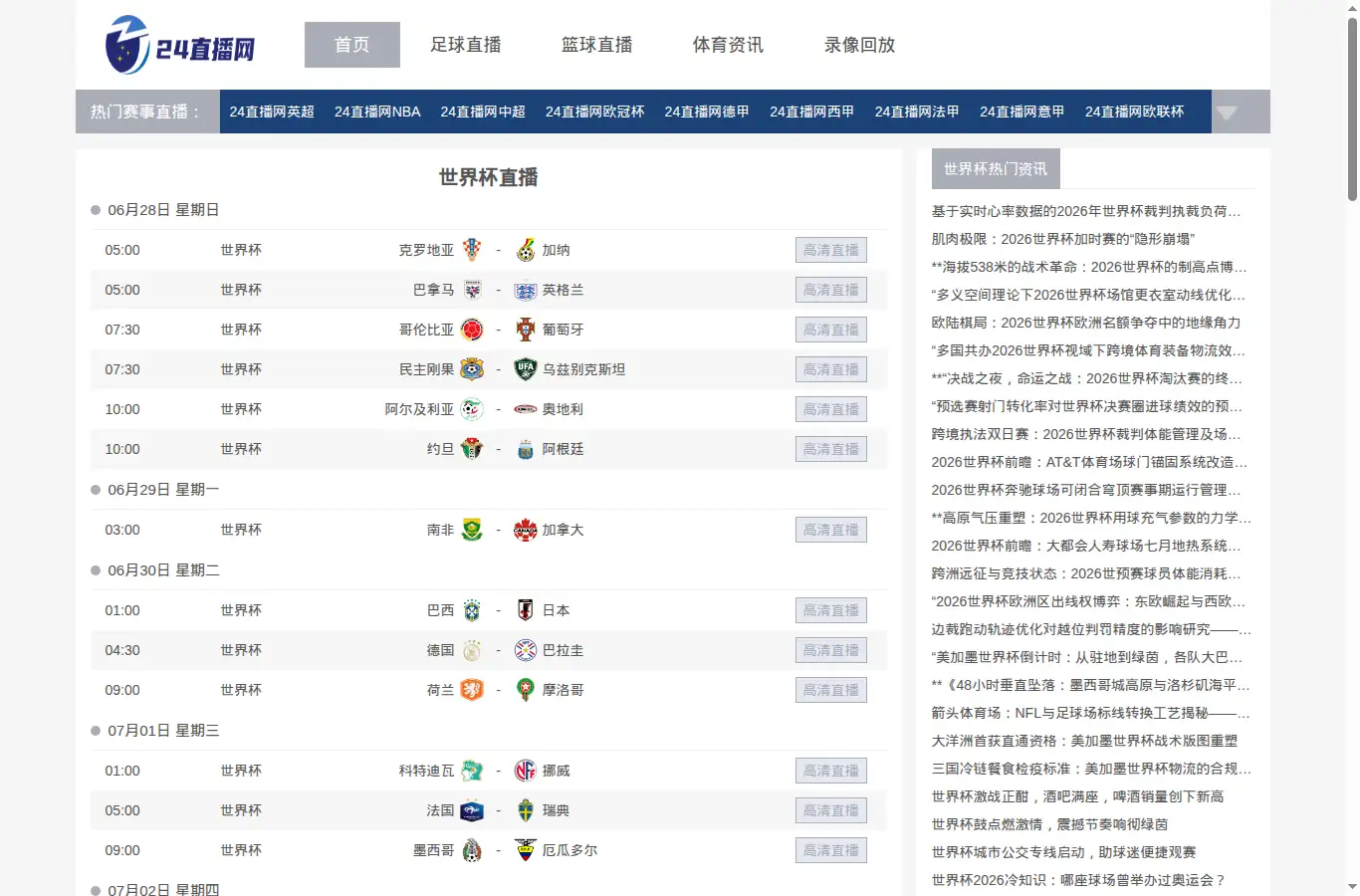Click the 世界杯直播 section title

point(489,177)
